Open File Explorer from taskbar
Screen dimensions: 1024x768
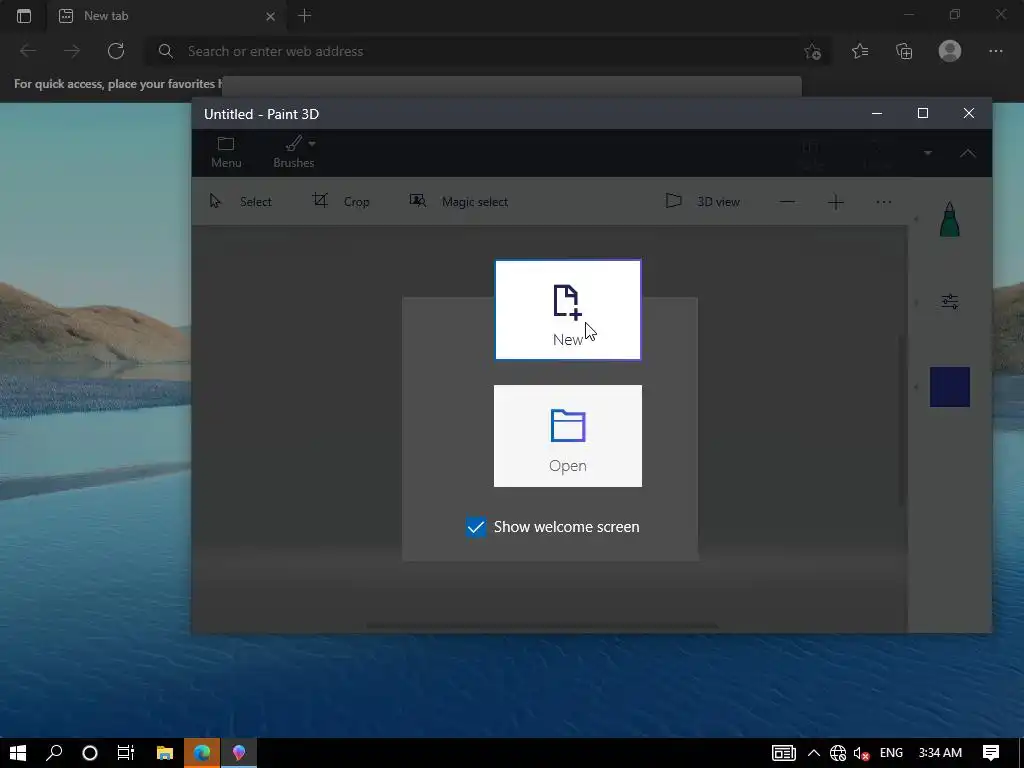pos(165,753)
